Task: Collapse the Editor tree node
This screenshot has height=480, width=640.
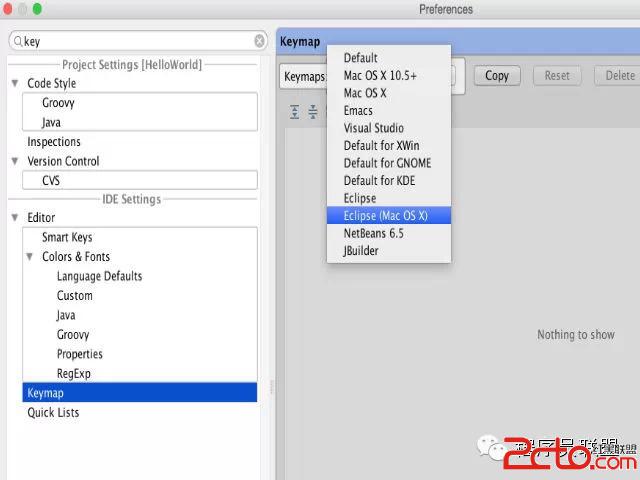Action: click(x=15, y=218)
